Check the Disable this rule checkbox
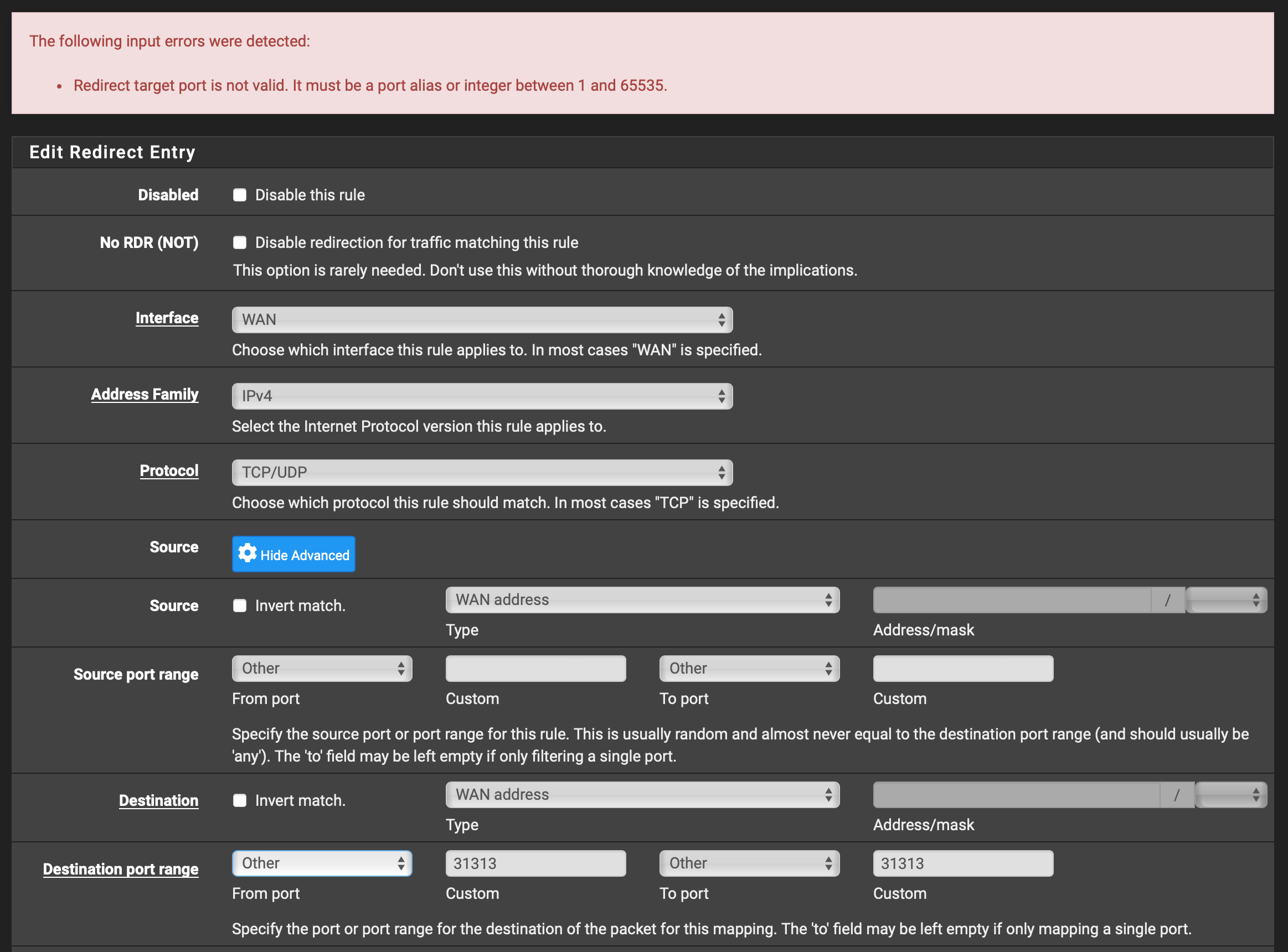The height and width of the screenshot is (952, 1288). pyautogui.click(x=240, y=195)
